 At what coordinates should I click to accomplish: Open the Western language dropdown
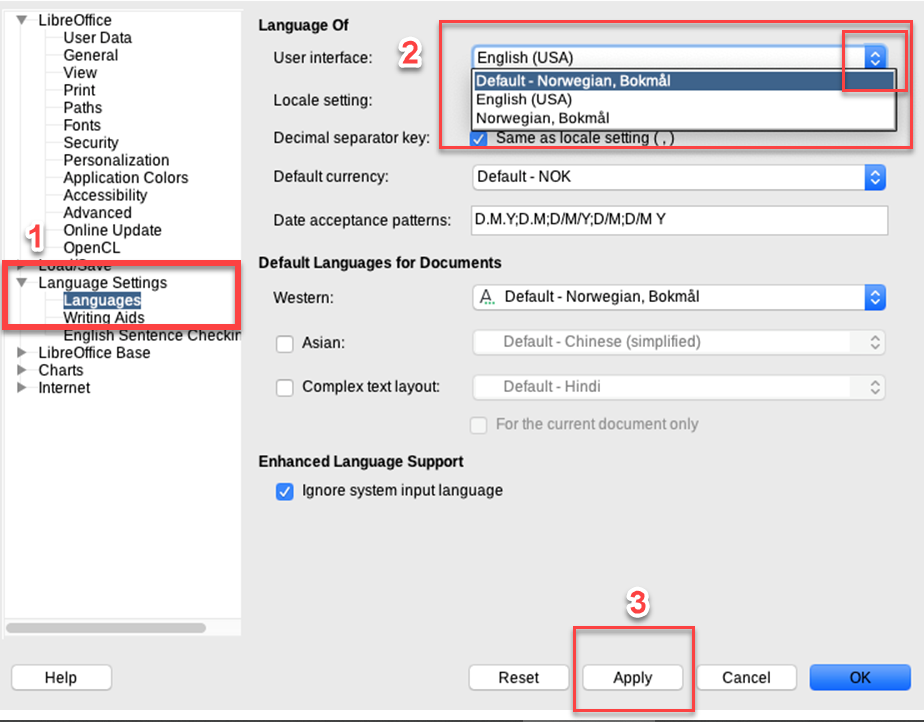pyautogui.click(x=679, y=297)
